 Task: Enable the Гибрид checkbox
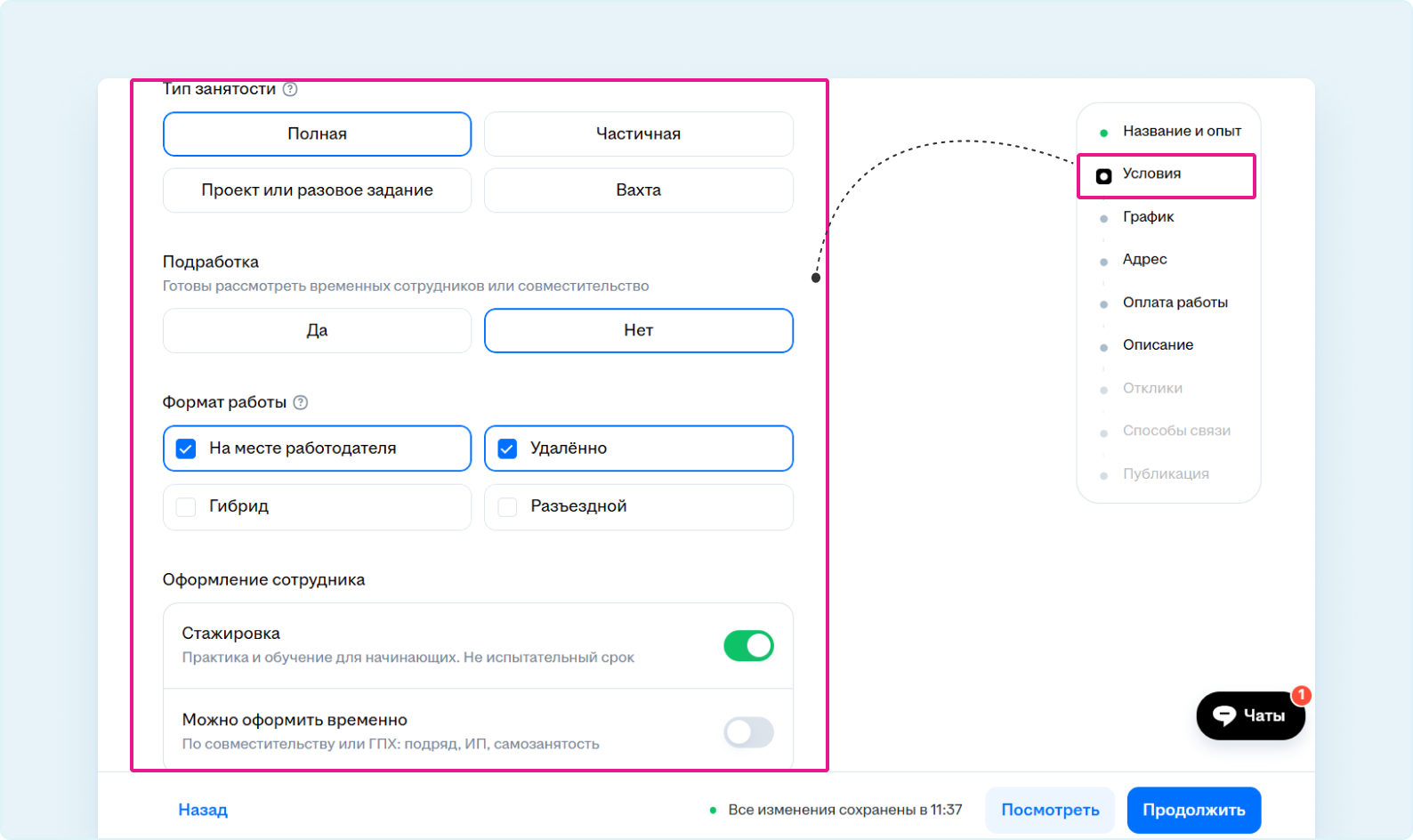tap(186, 506)
